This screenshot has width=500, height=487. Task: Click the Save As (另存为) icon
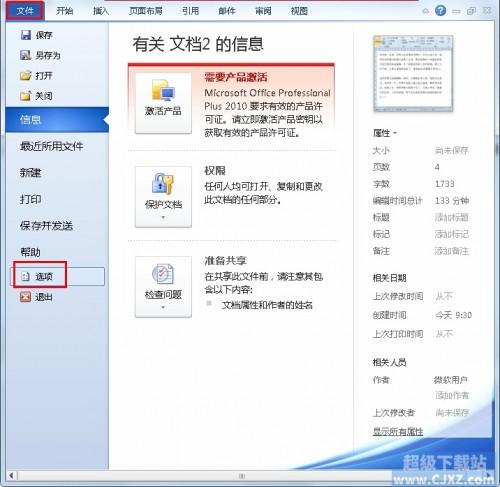pos(26,55)
